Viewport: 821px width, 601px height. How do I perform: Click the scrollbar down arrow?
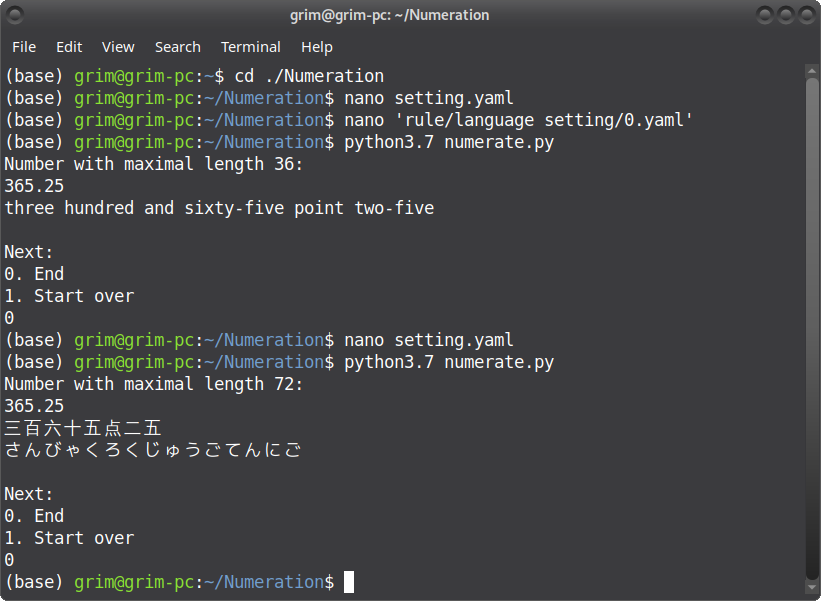click(812, 586)
